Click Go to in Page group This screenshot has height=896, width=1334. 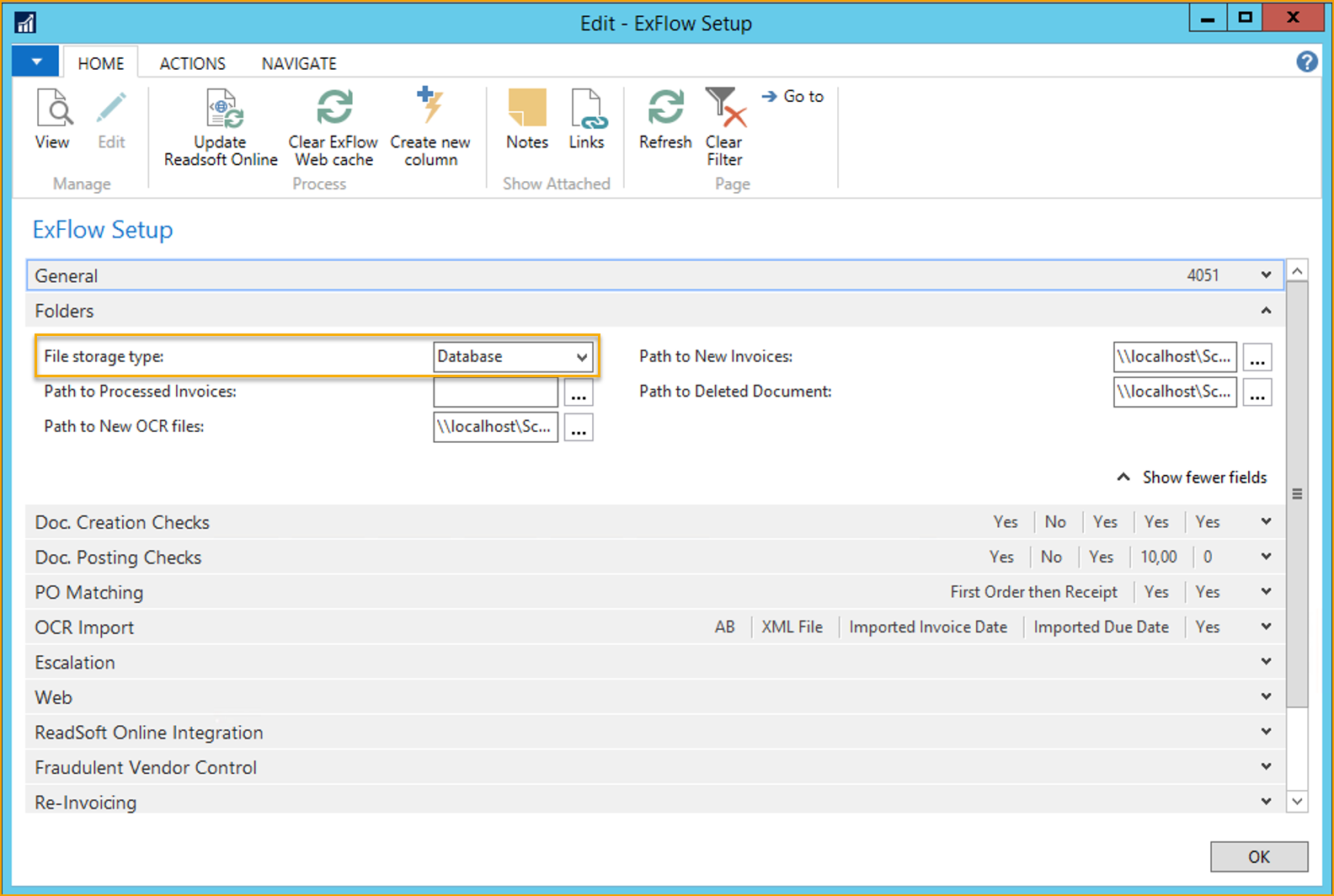point(792,97)
